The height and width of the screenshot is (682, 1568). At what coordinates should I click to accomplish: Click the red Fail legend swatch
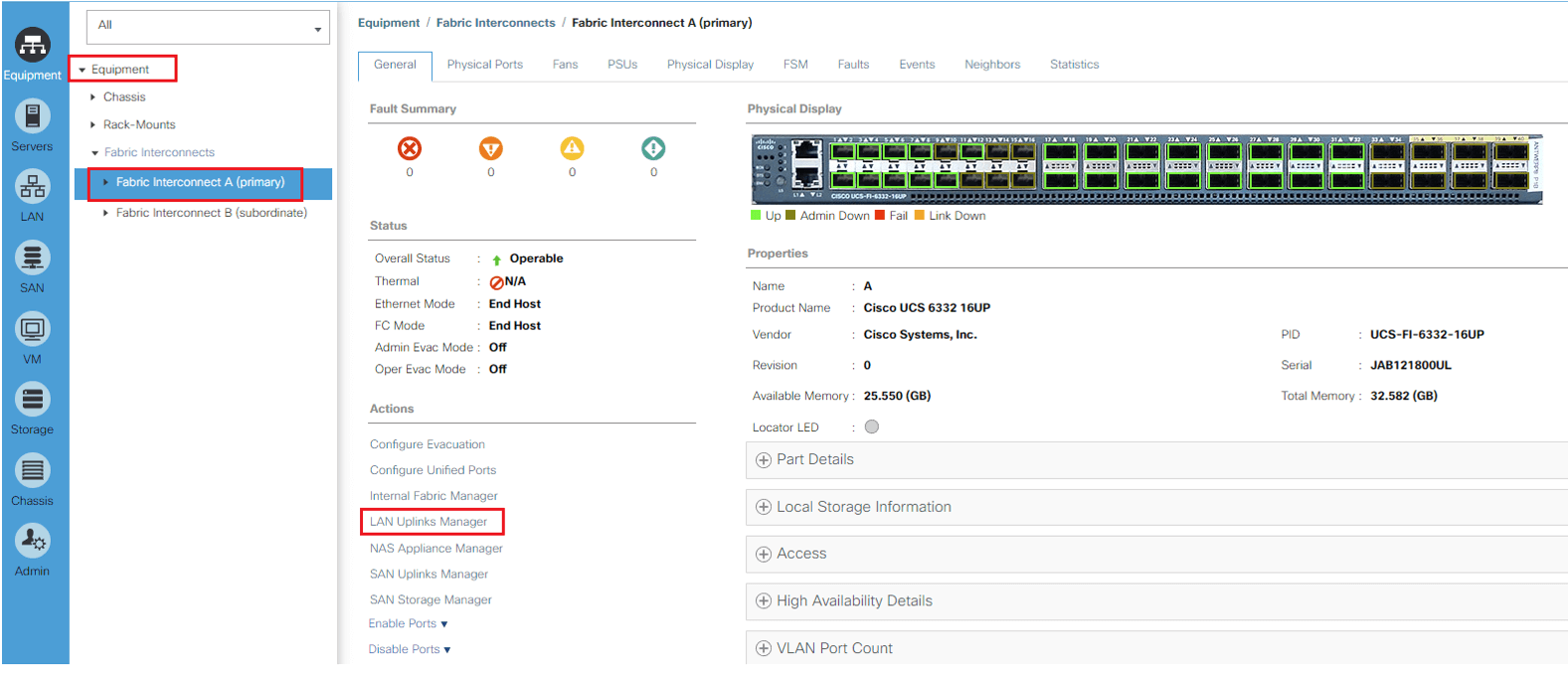[879, 215]
